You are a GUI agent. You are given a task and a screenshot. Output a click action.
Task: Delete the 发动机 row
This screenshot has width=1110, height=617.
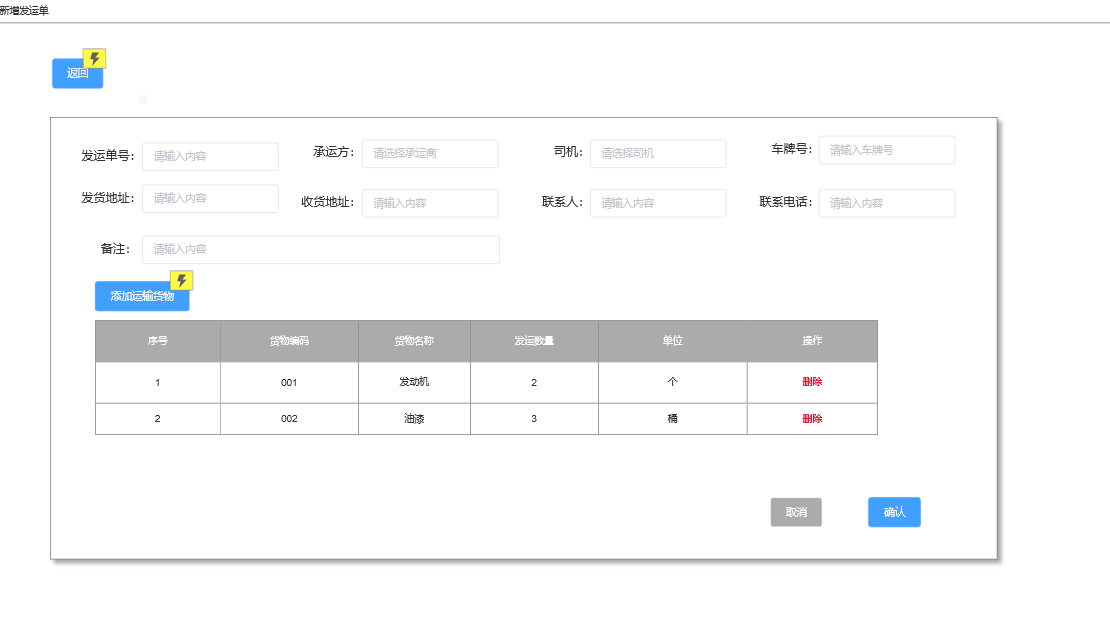tap(812, 382)
